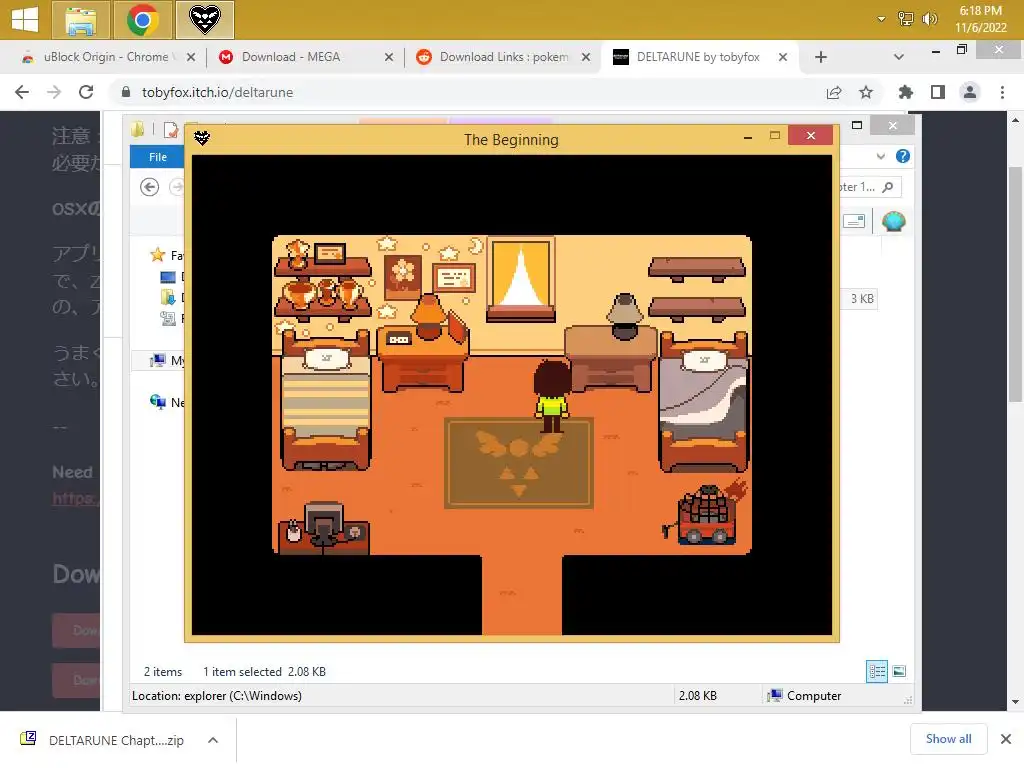Open the File tab in Explorer
Viewport: 1024px width, 768px height.
pyautogui.click(x=157, y=157)
